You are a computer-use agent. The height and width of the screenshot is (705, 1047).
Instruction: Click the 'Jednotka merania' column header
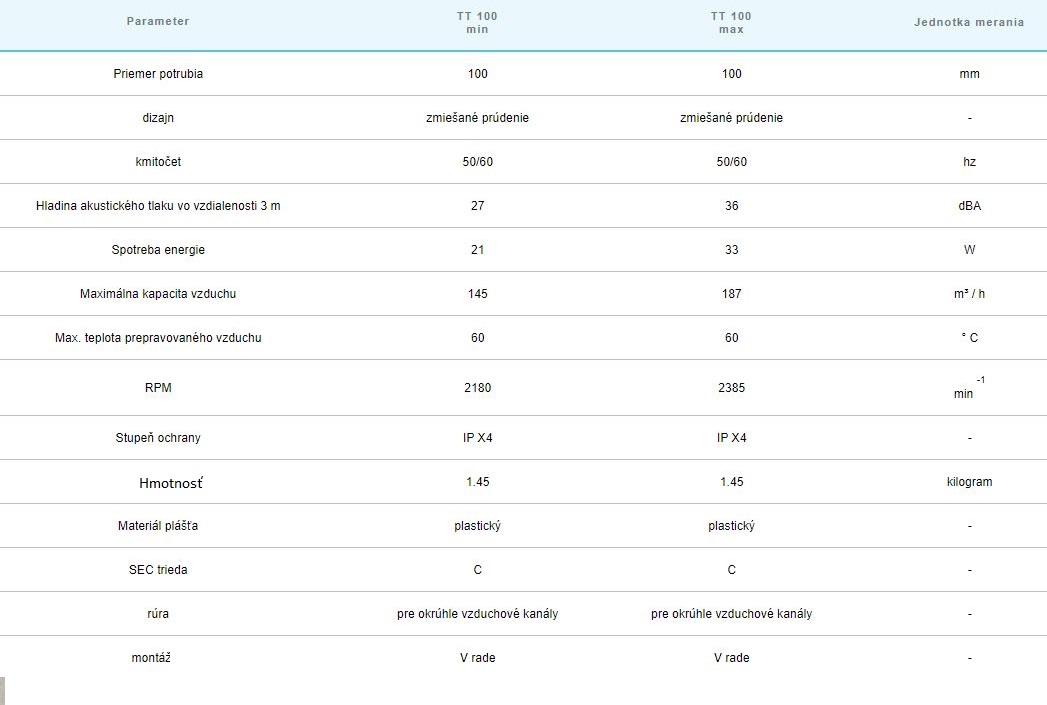coord(969,22)
